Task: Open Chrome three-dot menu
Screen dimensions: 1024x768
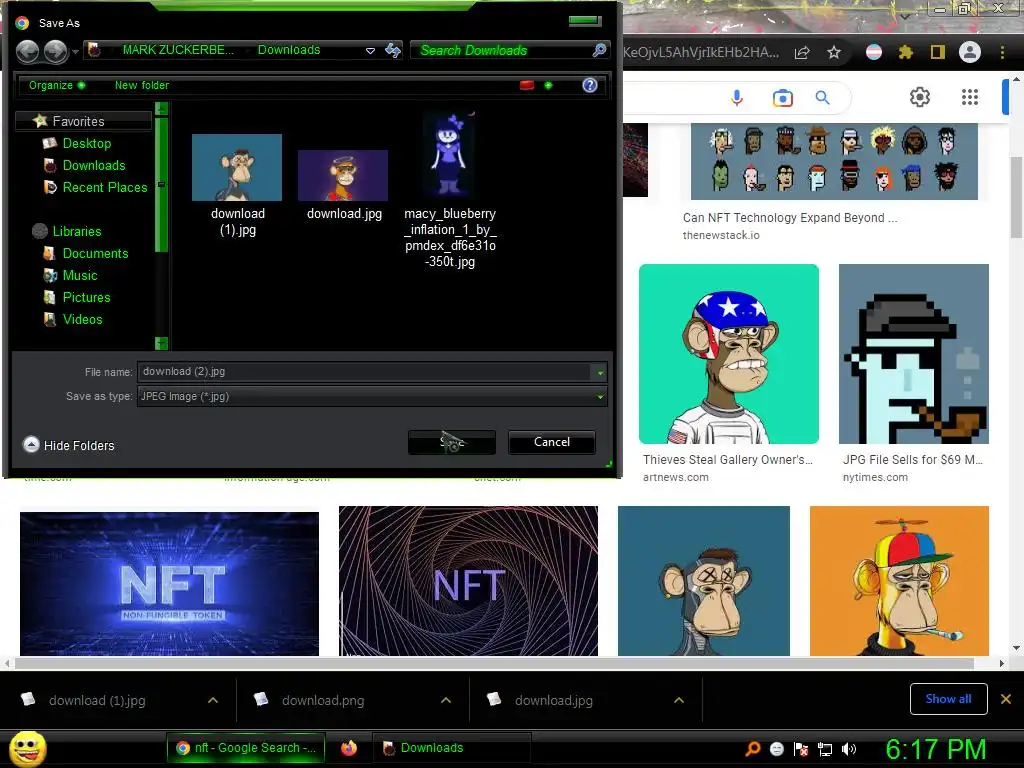Action: point(1002,52)
